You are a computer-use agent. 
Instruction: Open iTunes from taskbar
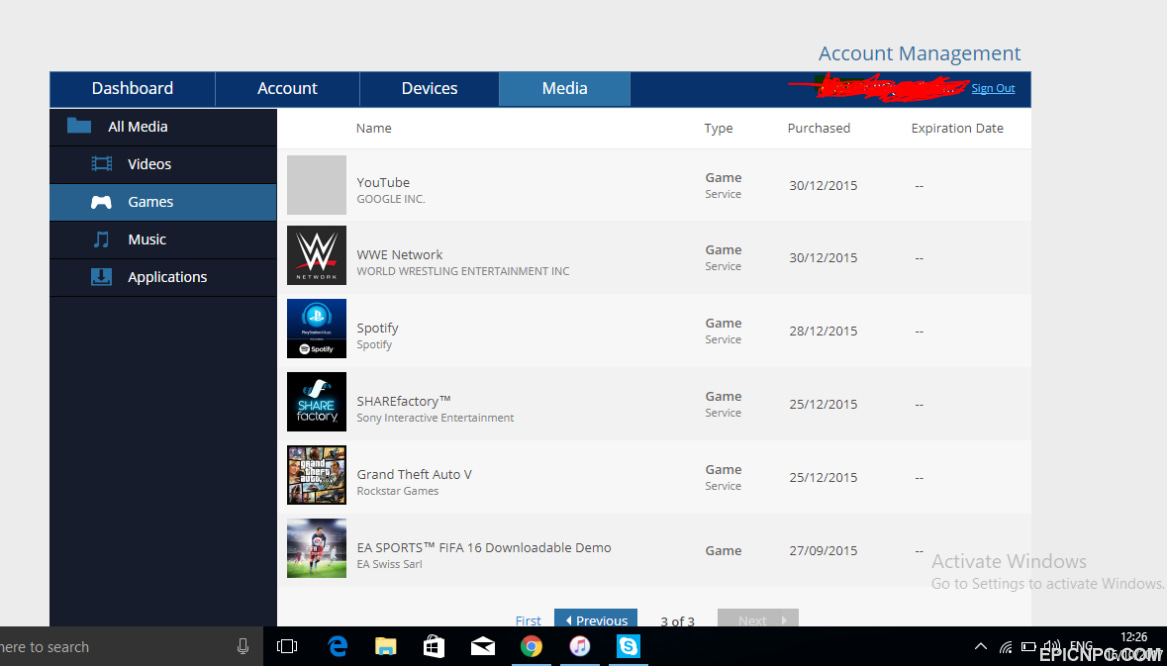pos(580,647)
